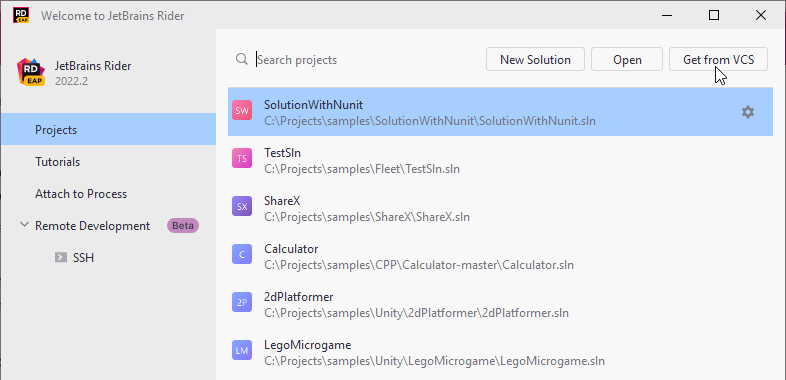Click the ShareX SX project icon

coord(242,207)
